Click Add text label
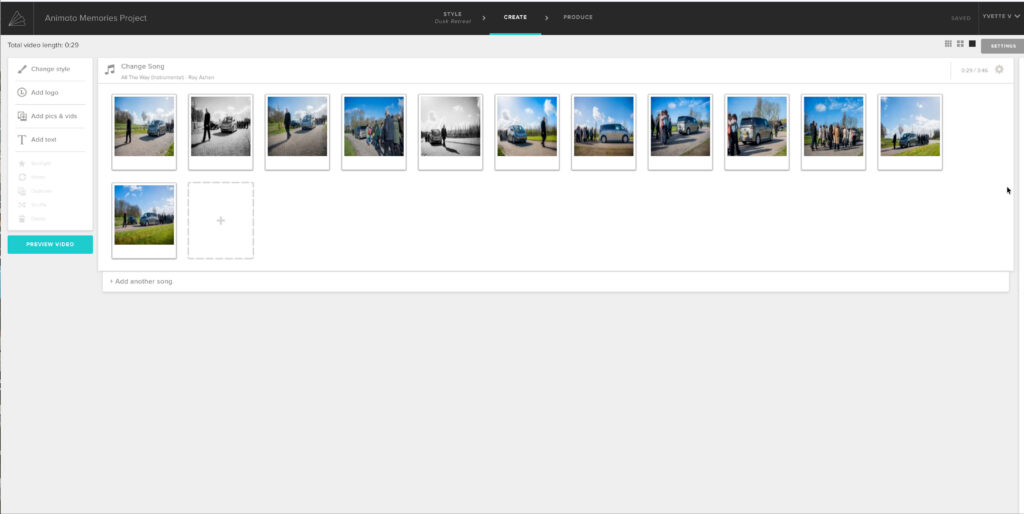 point(44,140)
